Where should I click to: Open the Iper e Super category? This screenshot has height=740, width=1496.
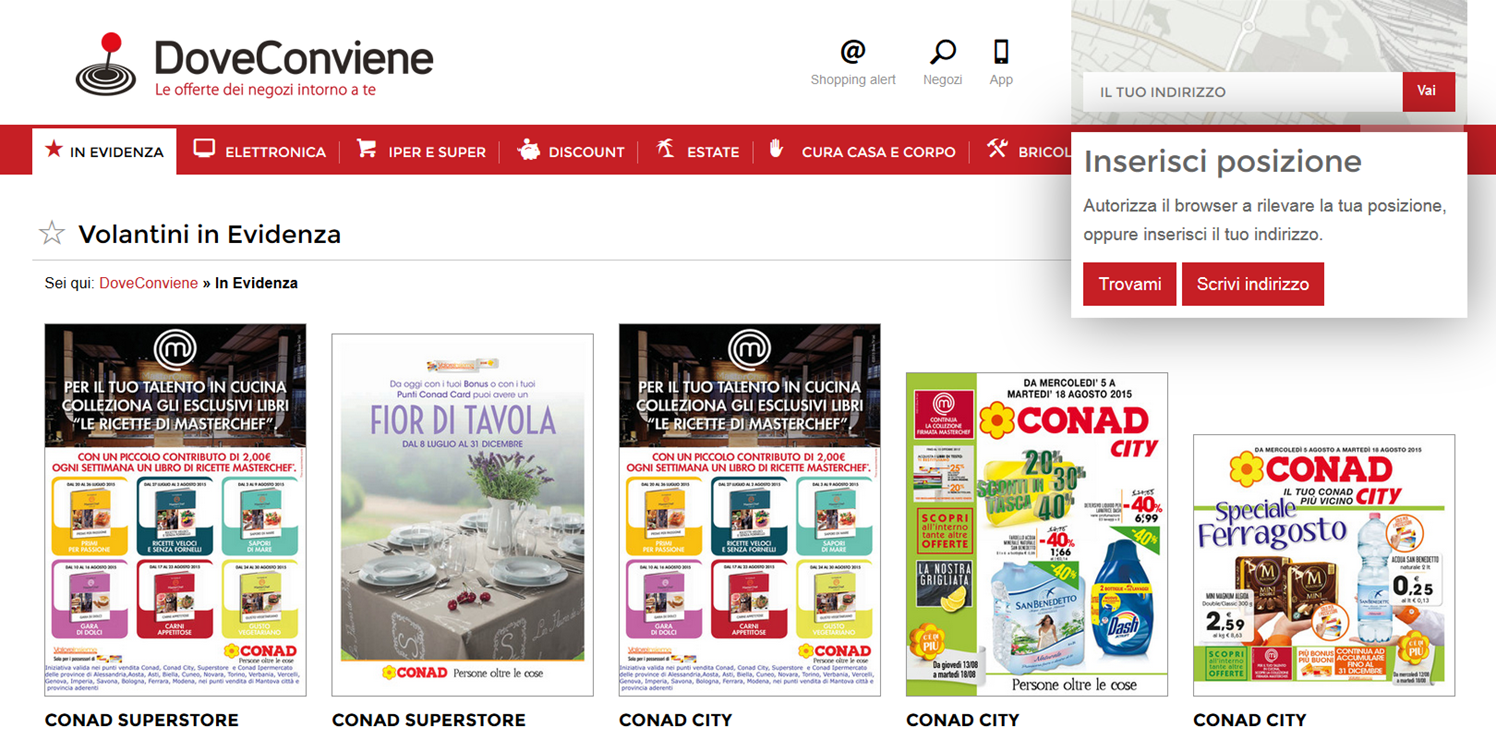[x=421, y=151]
